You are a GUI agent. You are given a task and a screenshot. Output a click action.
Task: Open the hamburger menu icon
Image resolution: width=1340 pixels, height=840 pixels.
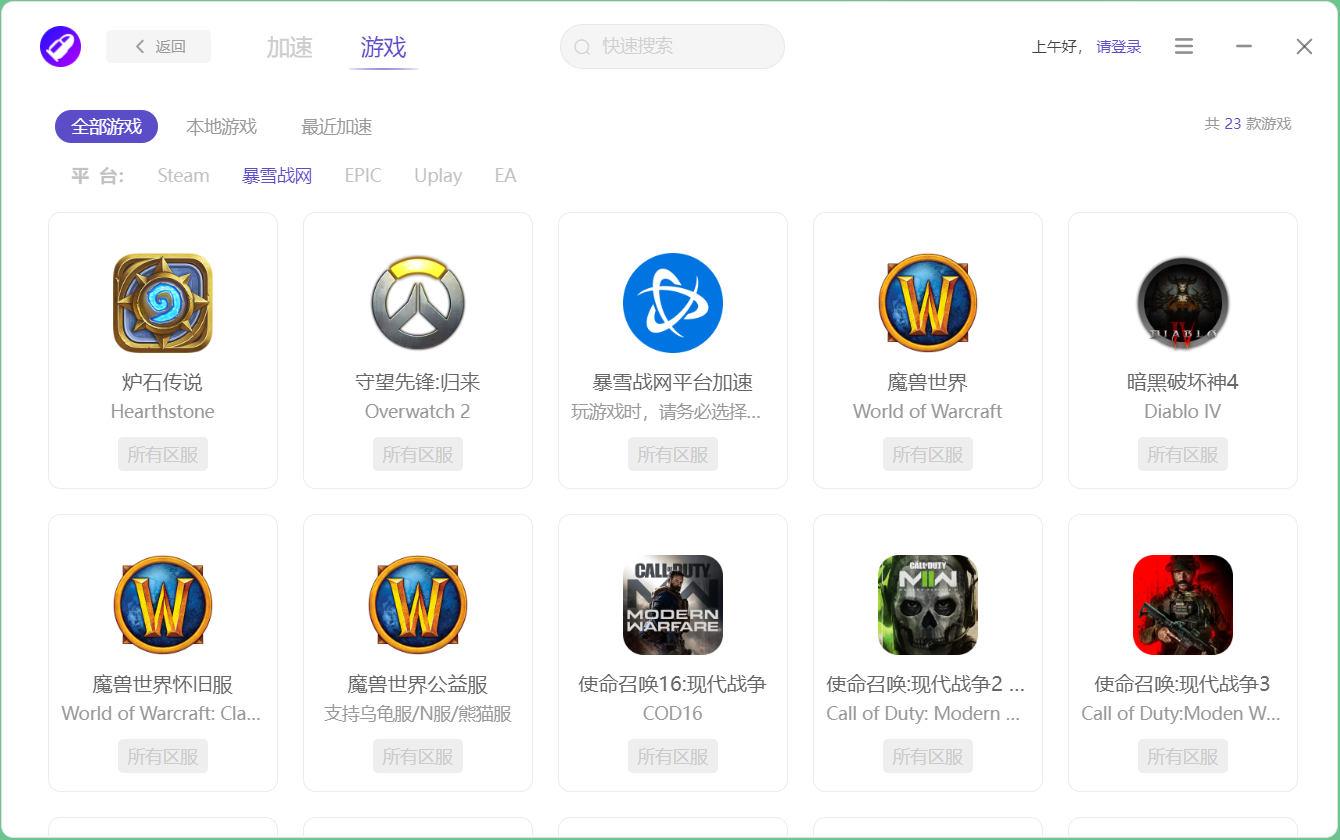point(1184,46)
